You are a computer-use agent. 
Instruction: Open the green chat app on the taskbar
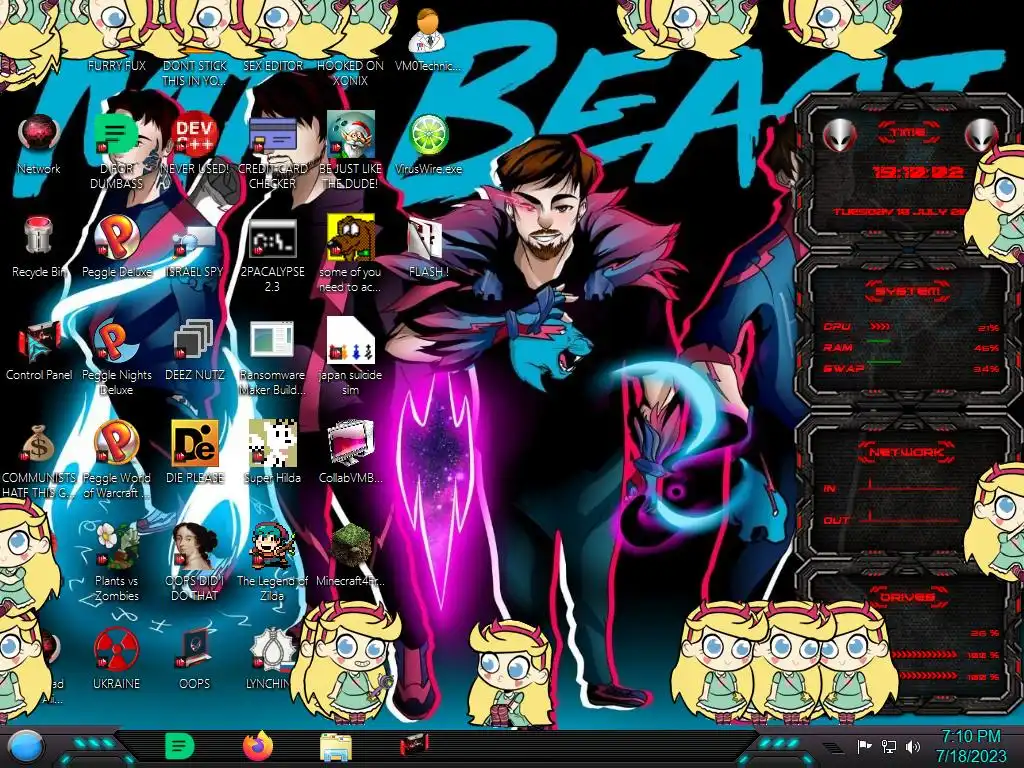point(180,746)
